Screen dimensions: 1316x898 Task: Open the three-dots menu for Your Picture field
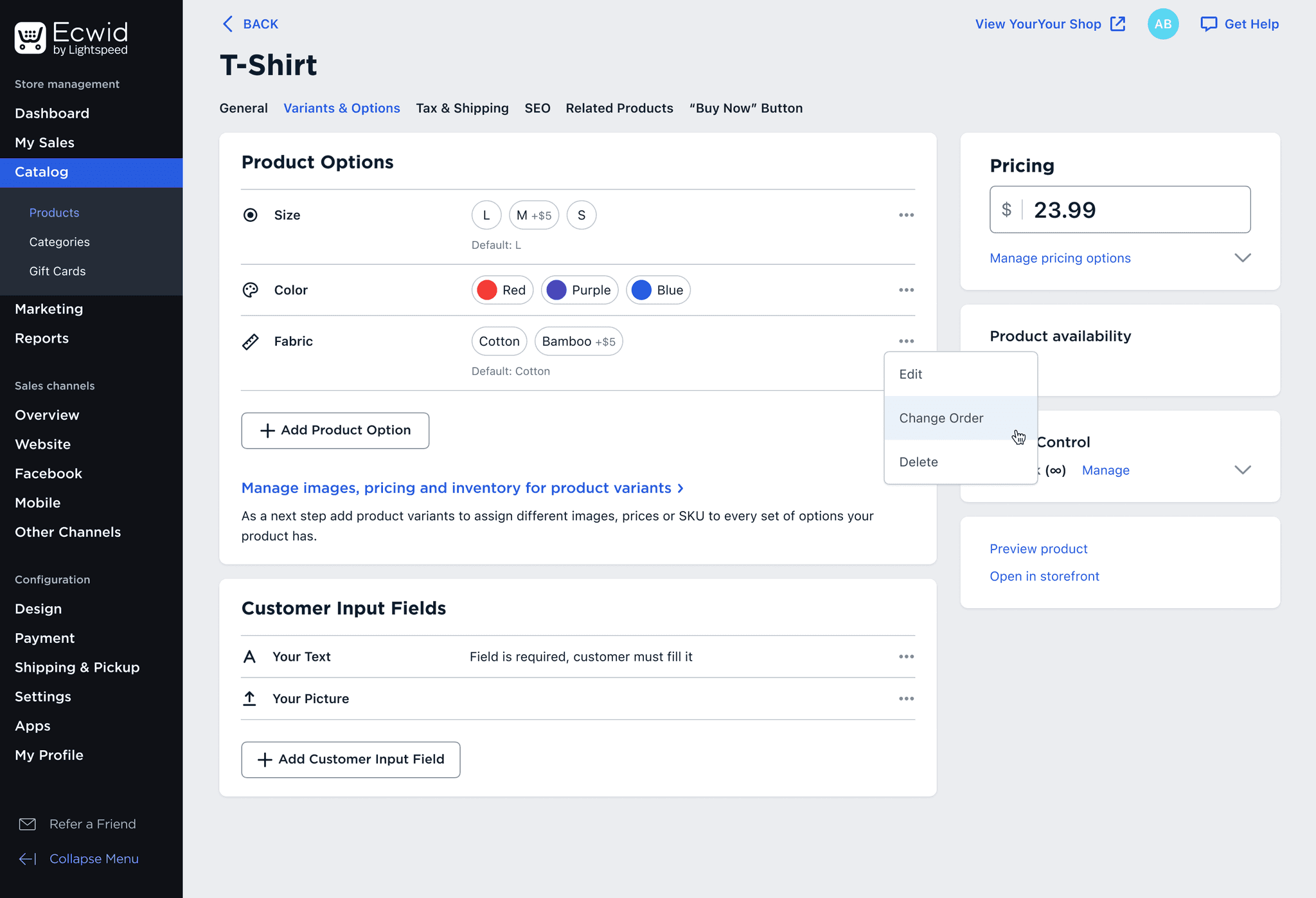click(906, 699)
